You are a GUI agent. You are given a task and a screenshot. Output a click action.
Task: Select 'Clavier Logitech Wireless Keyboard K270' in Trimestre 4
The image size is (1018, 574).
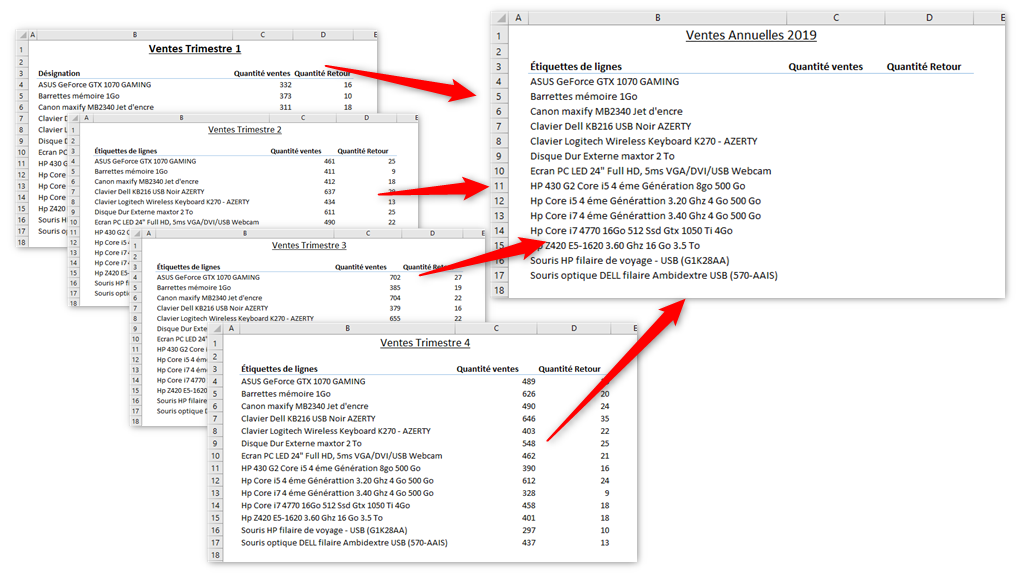[336, 431]
